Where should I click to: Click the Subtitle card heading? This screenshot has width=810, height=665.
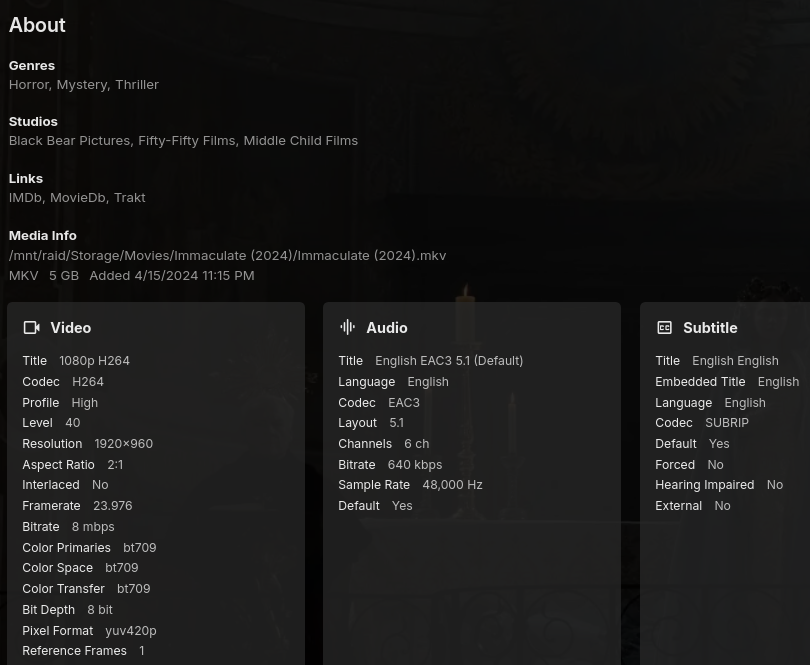pyautogui.click(x=710, y=328)
